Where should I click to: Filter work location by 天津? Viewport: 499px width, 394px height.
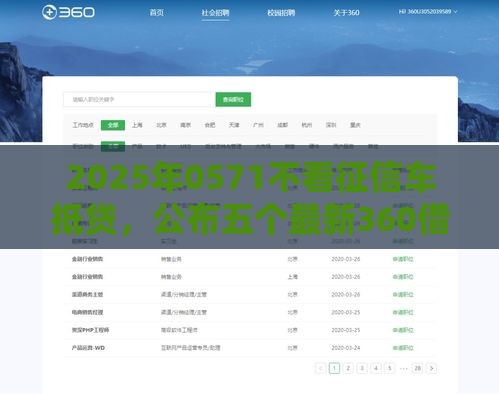point(234,125)
